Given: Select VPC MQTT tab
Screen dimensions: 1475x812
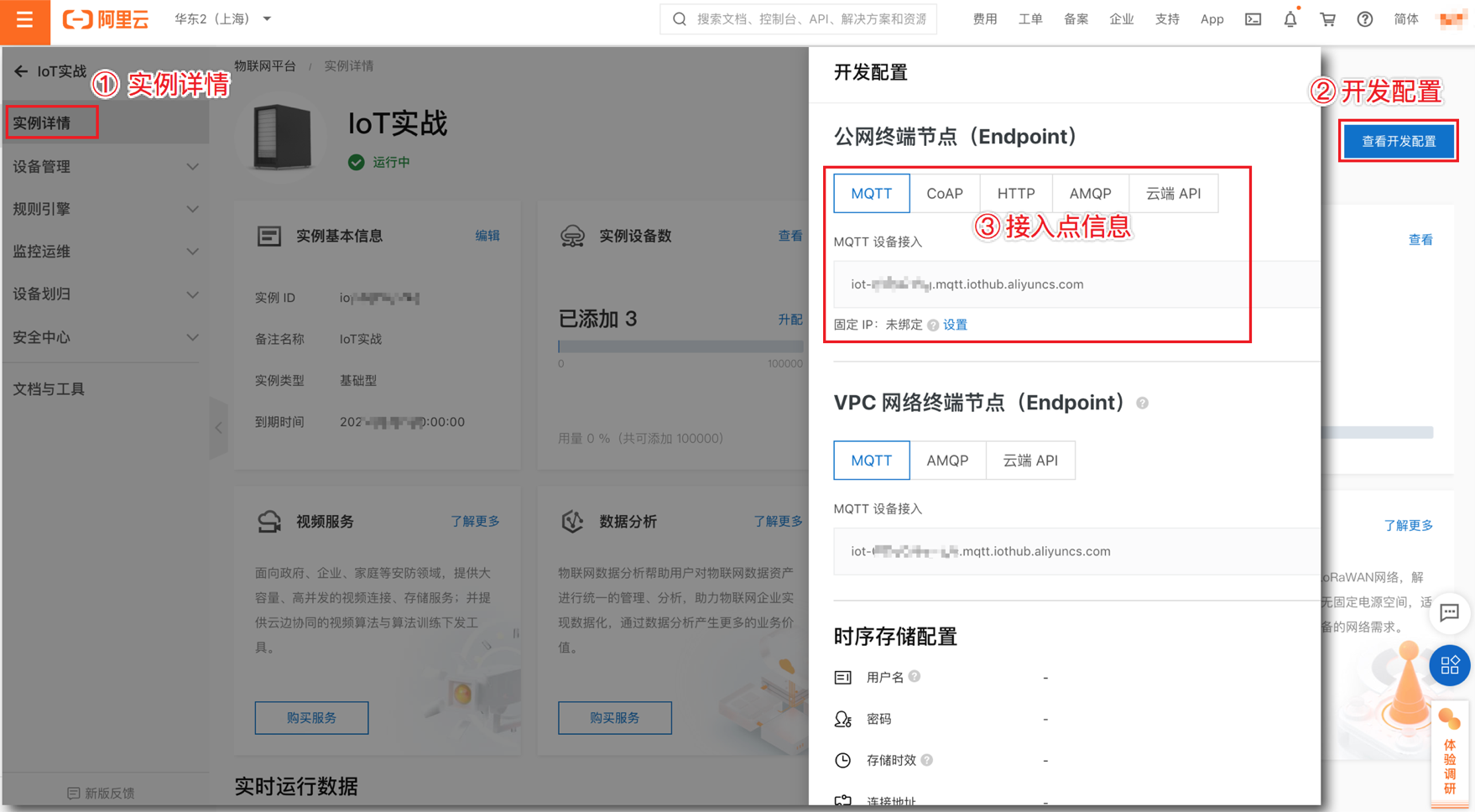Looking at the screenshot, I should (x=872, y=461).
